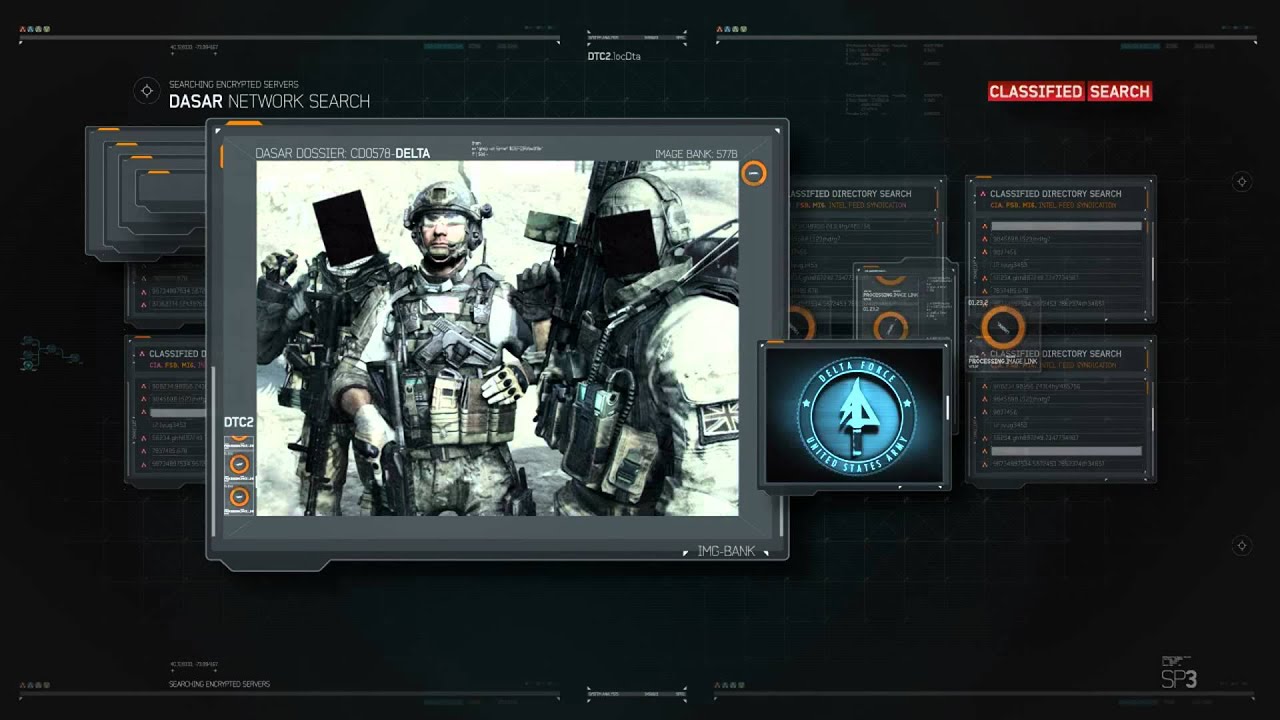Click triangle icon before upper-right Classified Directory title
Viewport: 1280px width, 720px height.
[x=983, y=194]
